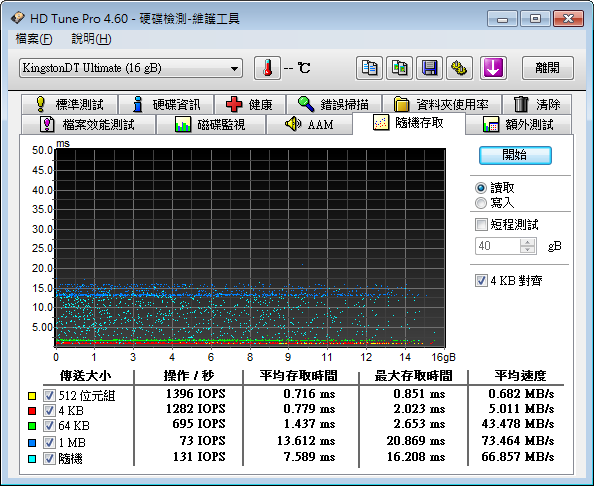Enable the 短程測試 short stroke checkbox

(481, 225)
